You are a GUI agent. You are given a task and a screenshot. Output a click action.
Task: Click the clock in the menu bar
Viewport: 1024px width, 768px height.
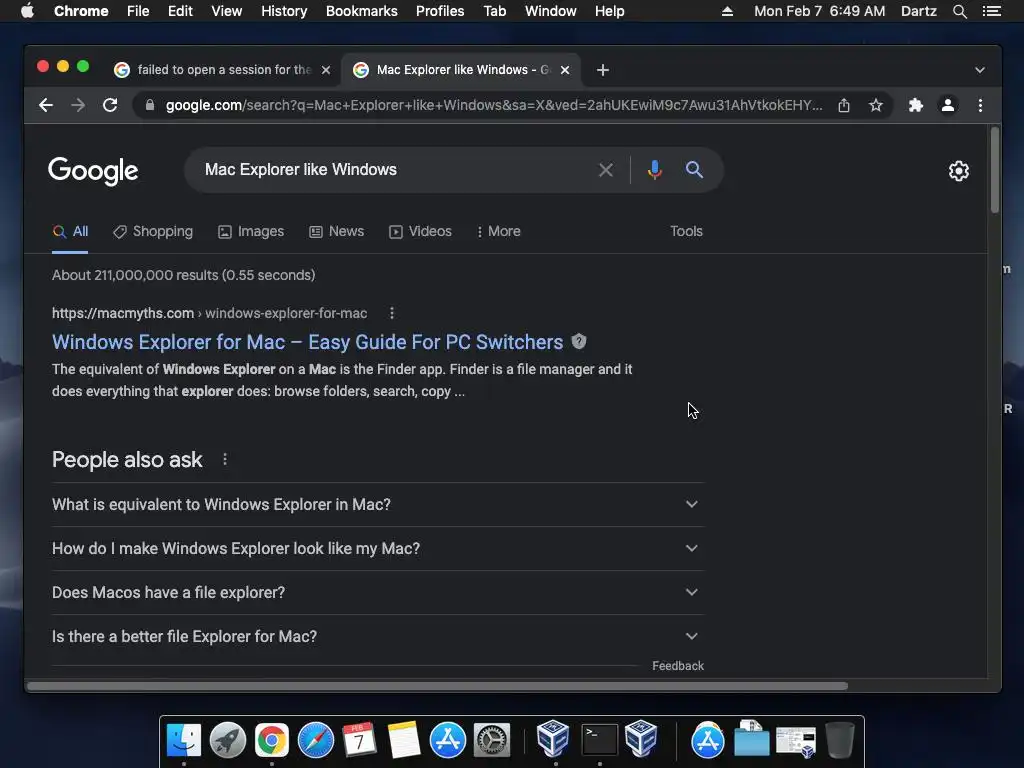[x=820, y=11]
